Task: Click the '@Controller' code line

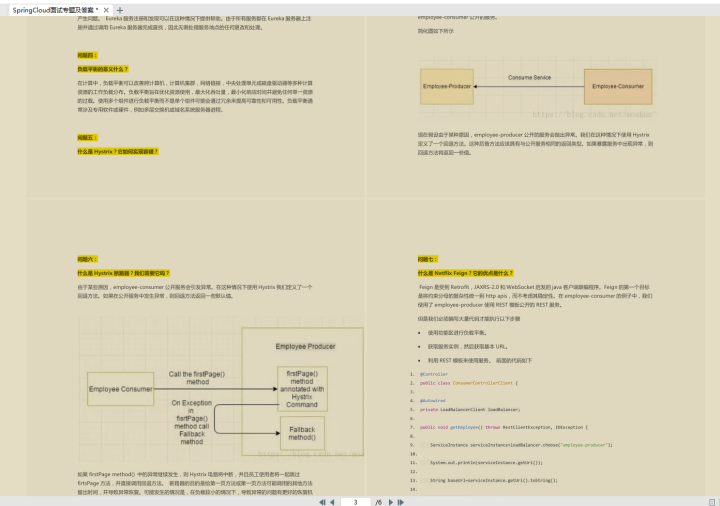Action: point(434,374)
